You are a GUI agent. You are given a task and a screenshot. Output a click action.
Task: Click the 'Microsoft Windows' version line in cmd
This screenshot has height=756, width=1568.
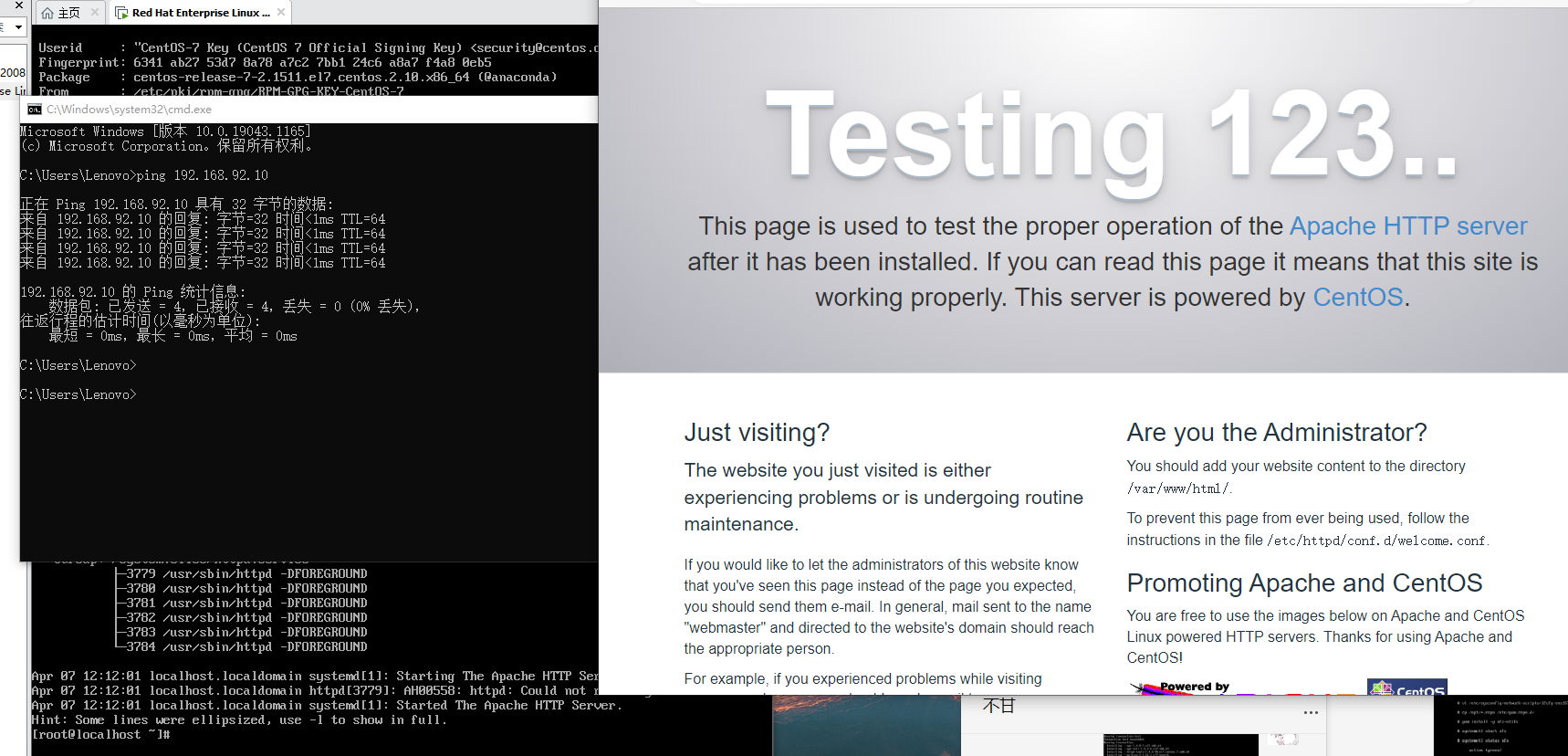[x=165, y=131]
